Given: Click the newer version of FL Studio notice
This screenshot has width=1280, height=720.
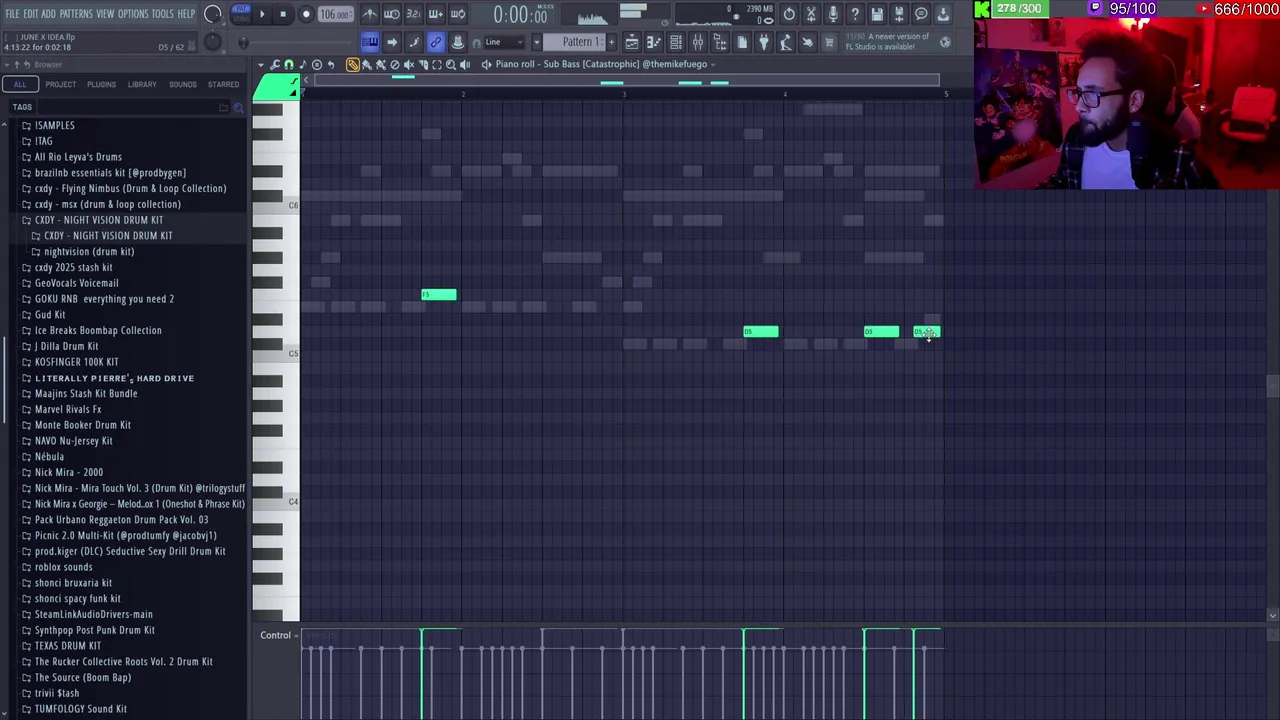Looking at the screenshot, I should tap(899, 42).
